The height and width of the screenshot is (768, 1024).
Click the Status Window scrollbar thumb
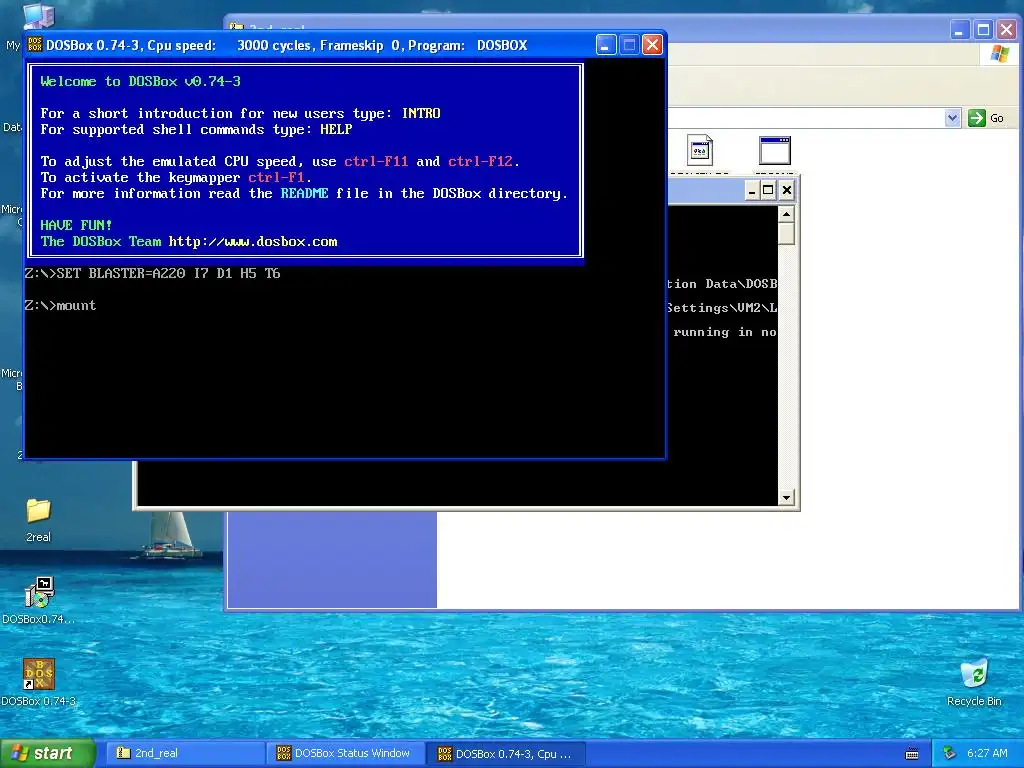tap(786, 234)
